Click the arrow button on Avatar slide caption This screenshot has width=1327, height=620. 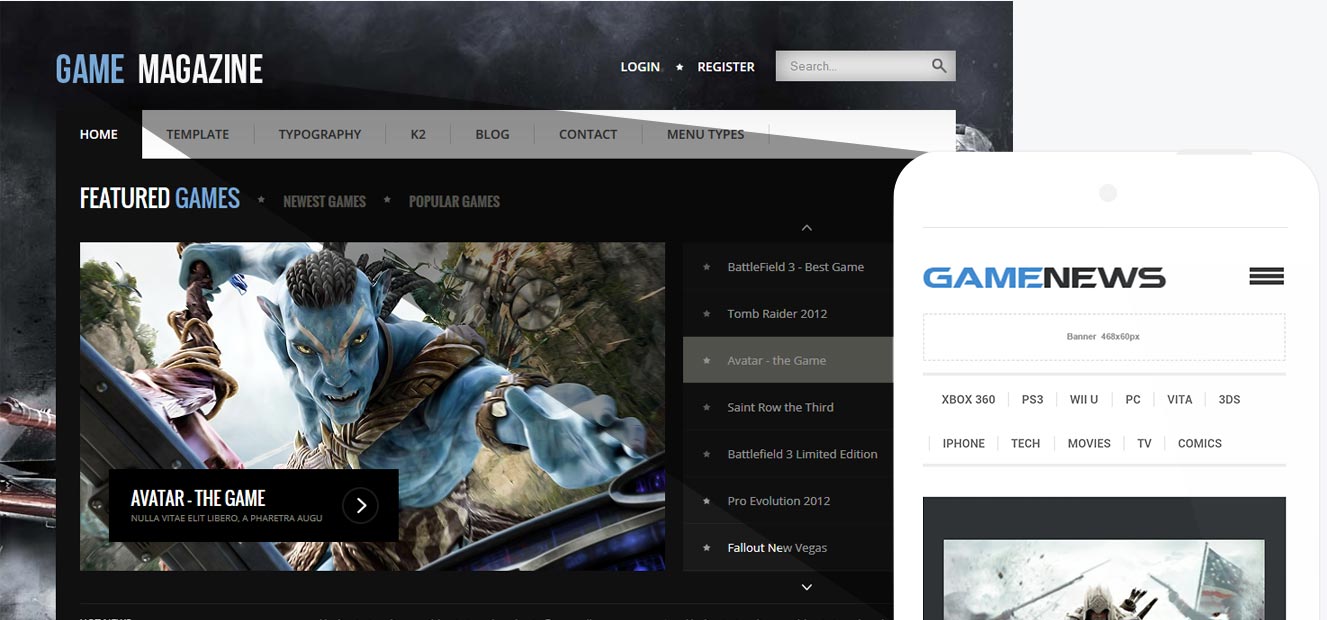[360, 506]
